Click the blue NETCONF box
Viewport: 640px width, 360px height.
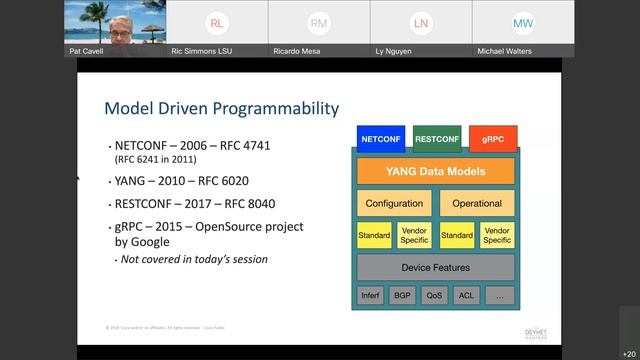(x=381, y=139)
